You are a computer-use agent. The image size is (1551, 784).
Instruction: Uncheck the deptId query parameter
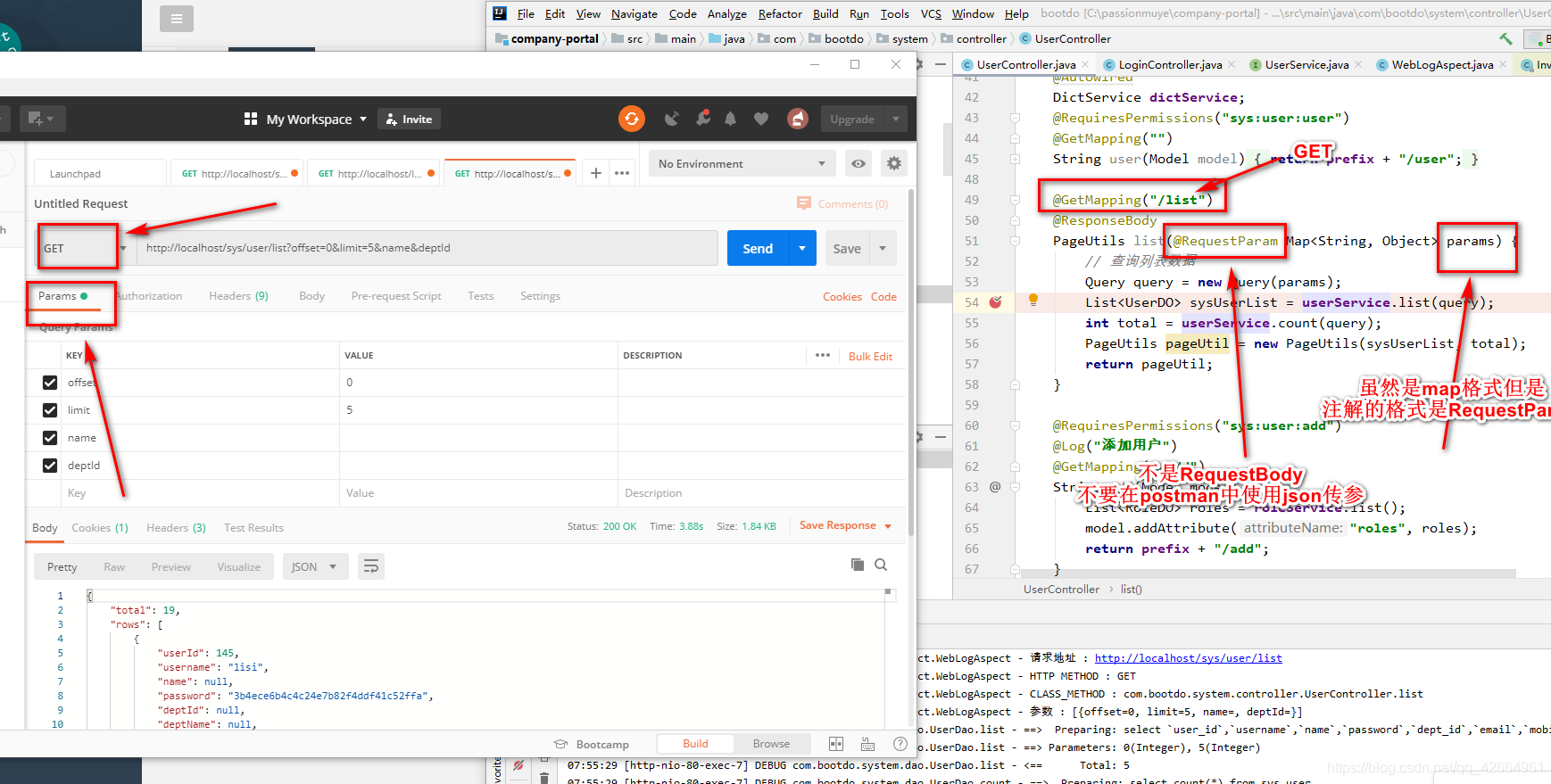(50, 466)
